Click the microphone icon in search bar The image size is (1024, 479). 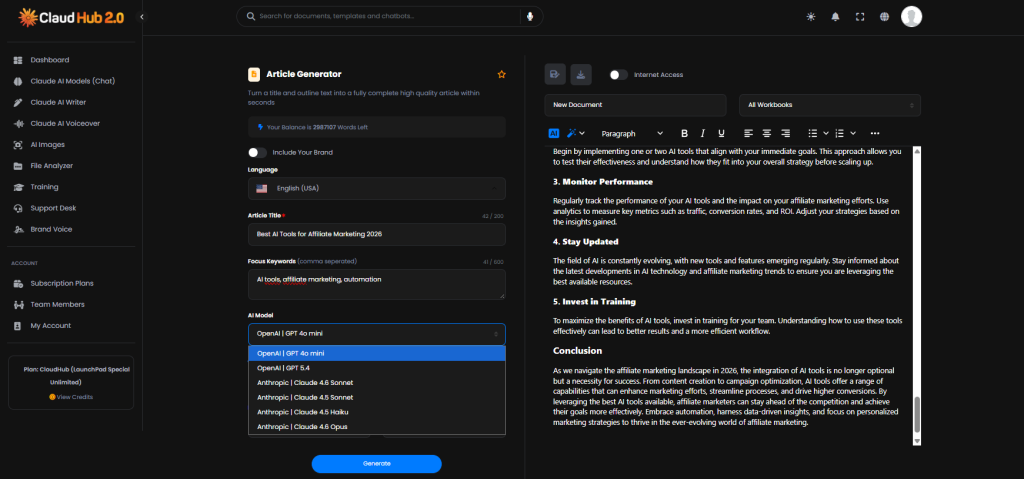(x=530, y=16)
